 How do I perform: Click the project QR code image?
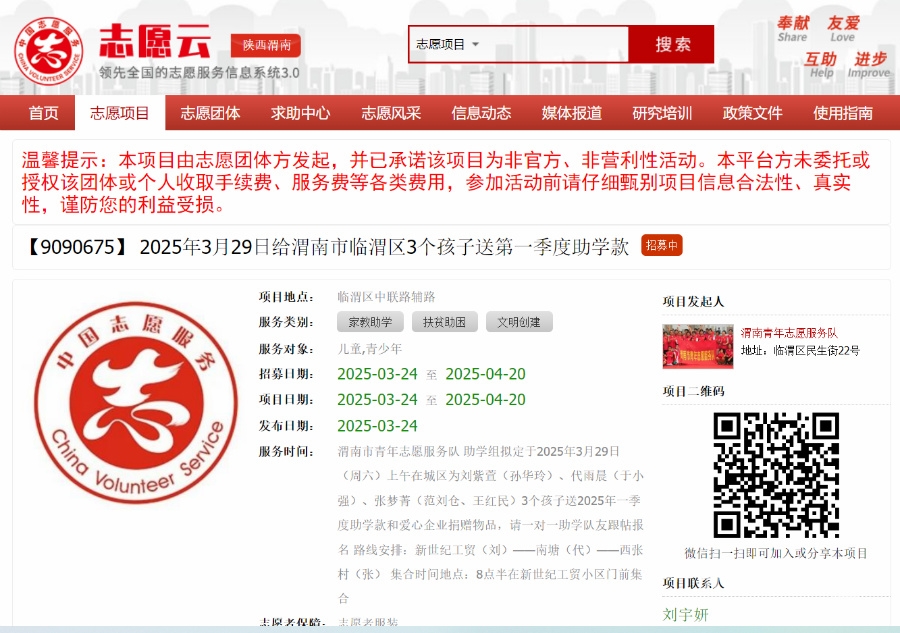pyautogui.click(x=775, y=475)
